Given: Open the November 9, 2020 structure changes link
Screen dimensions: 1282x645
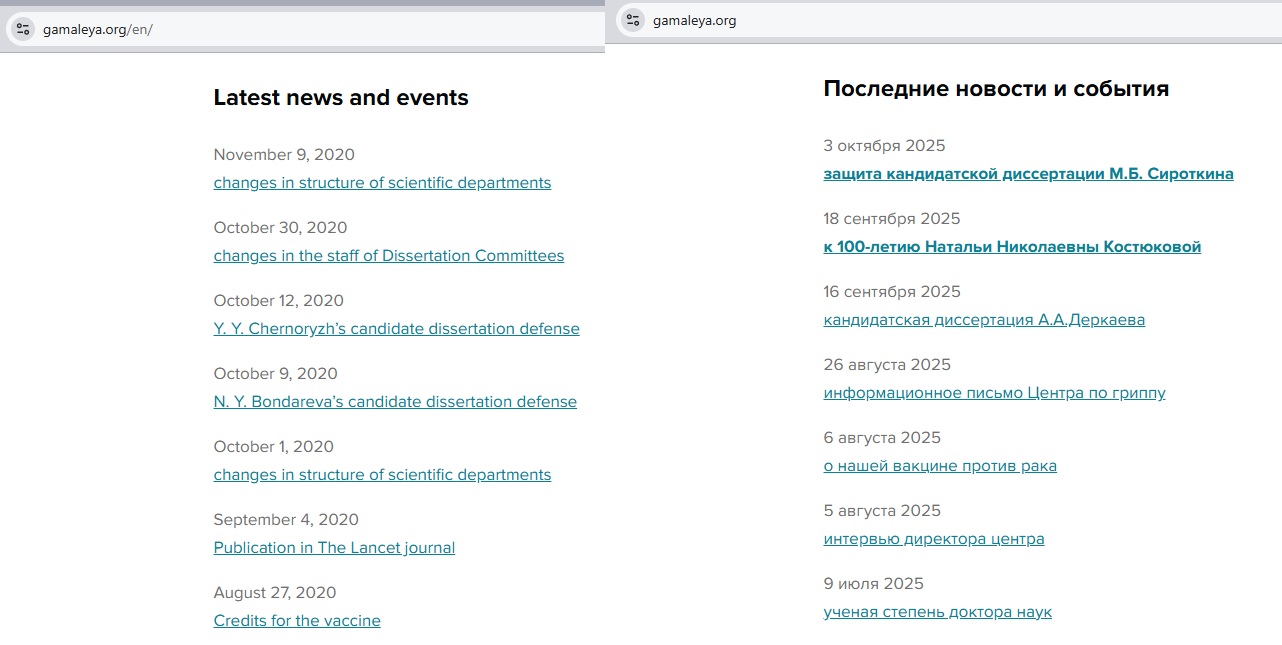Looking at the screenshot, I should pos(382,183).
